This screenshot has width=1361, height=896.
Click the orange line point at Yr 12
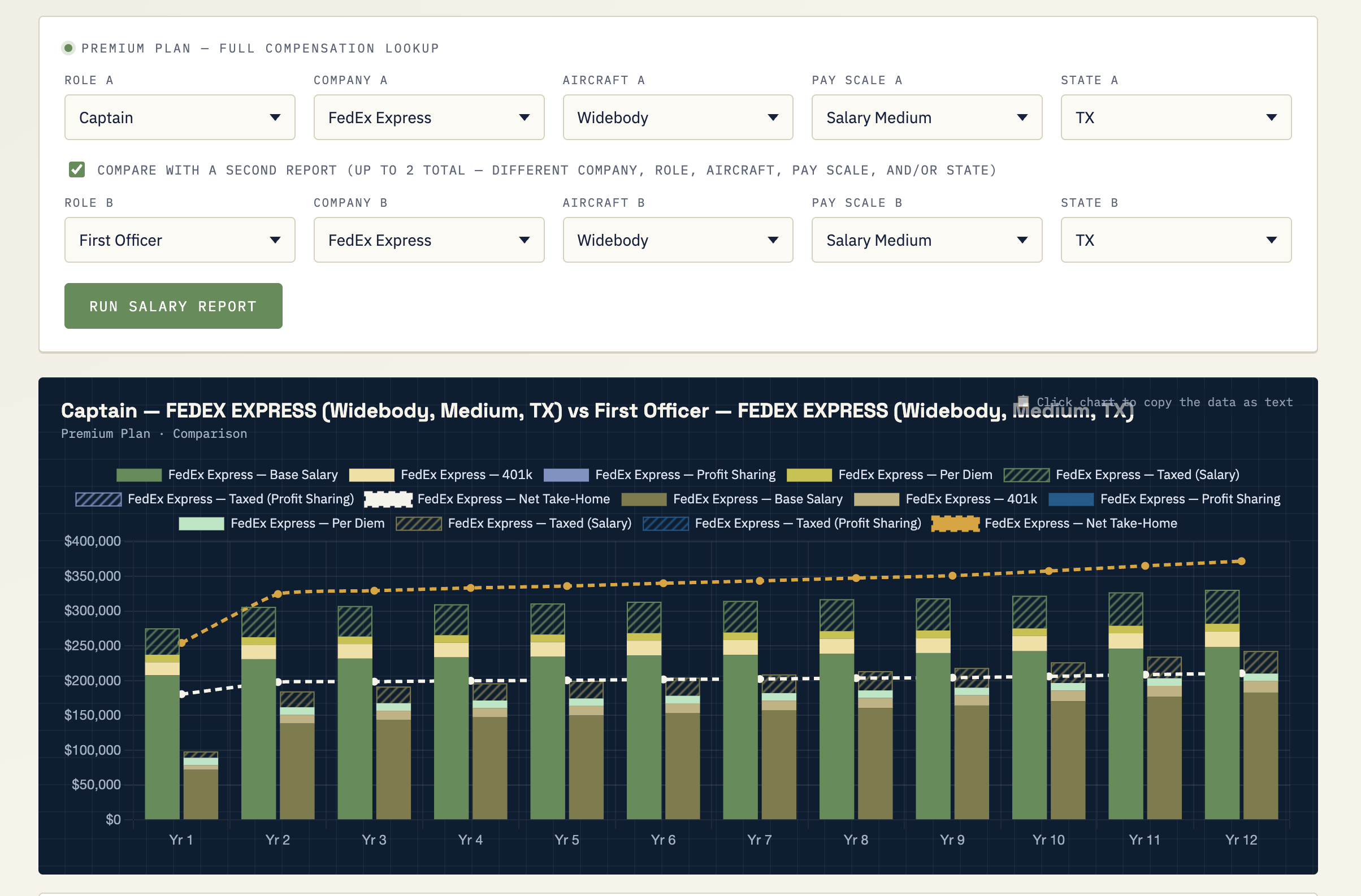pyautogui.click(x=1242, y=561)
